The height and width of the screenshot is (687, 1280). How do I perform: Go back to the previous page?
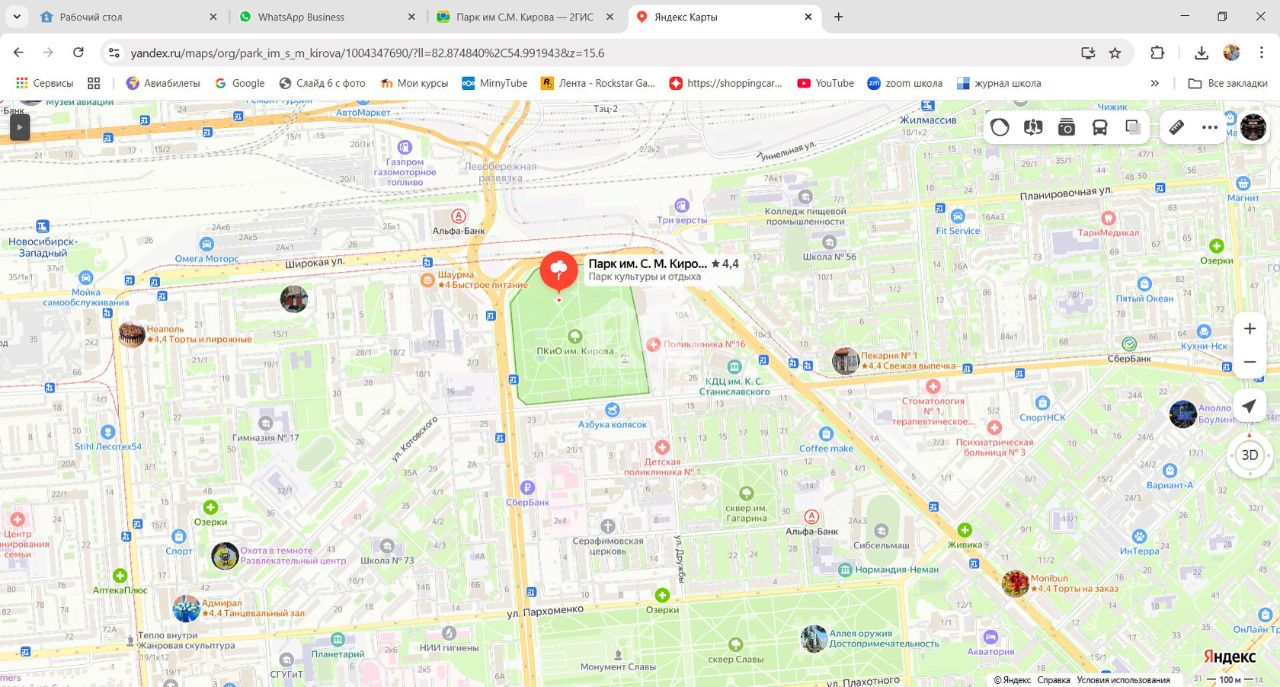[x=18, y=53]
